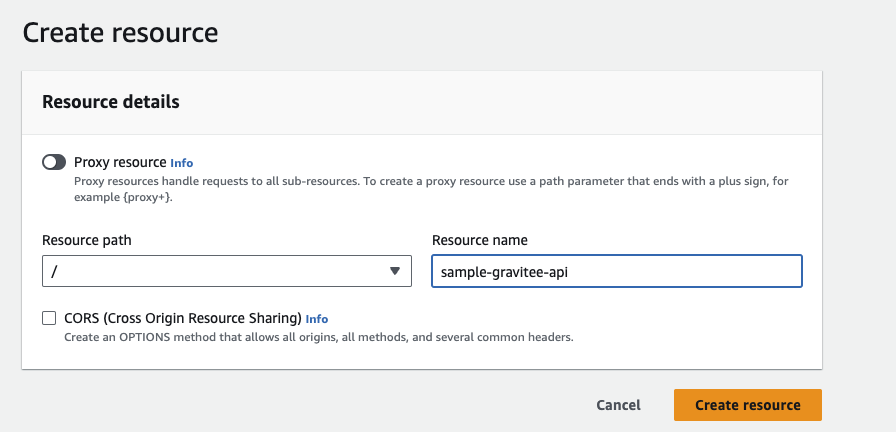Click the Create resource page title
This screenshot has height=432, width=896.
tap(120, 33)
